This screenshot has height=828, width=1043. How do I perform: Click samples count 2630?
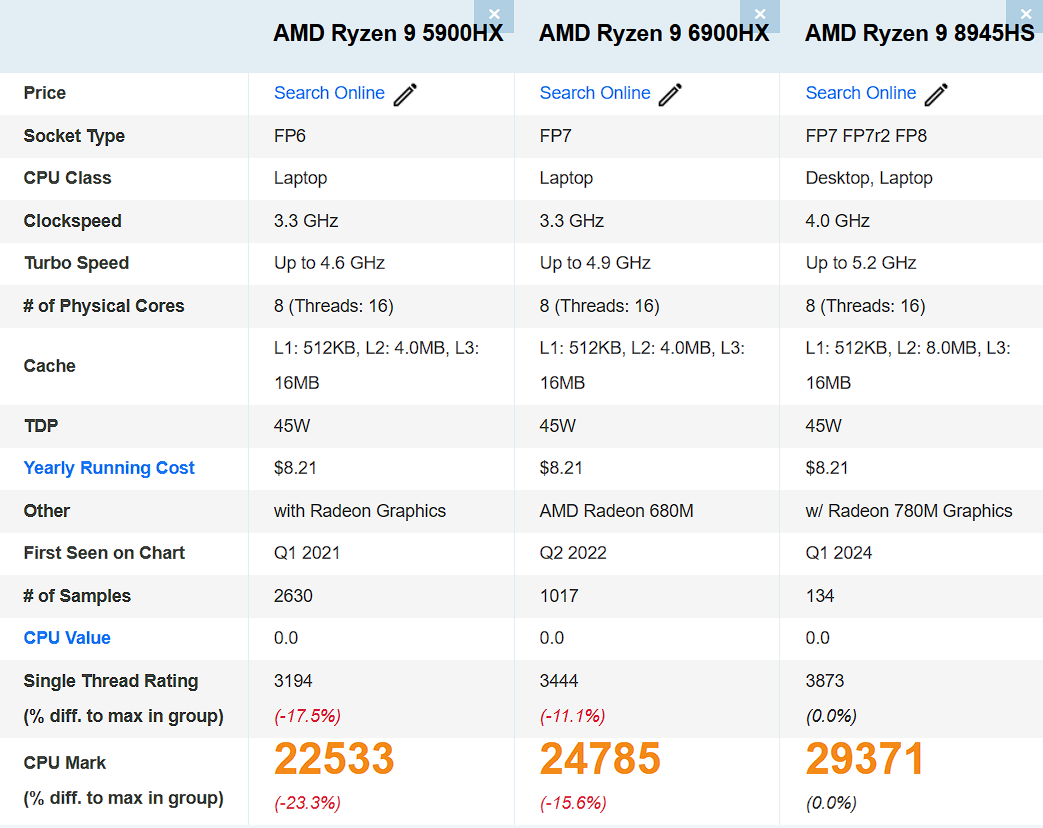click(x=293, y=596)
